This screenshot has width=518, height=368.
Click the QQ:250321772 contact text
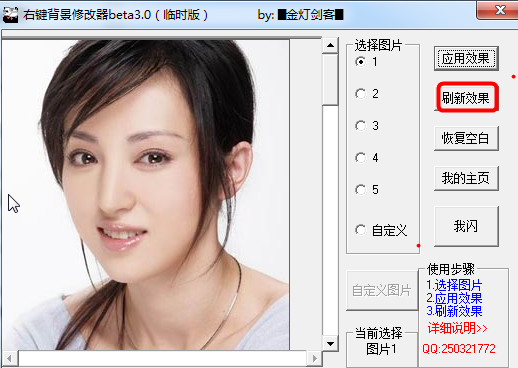click(x=459, y=349)
